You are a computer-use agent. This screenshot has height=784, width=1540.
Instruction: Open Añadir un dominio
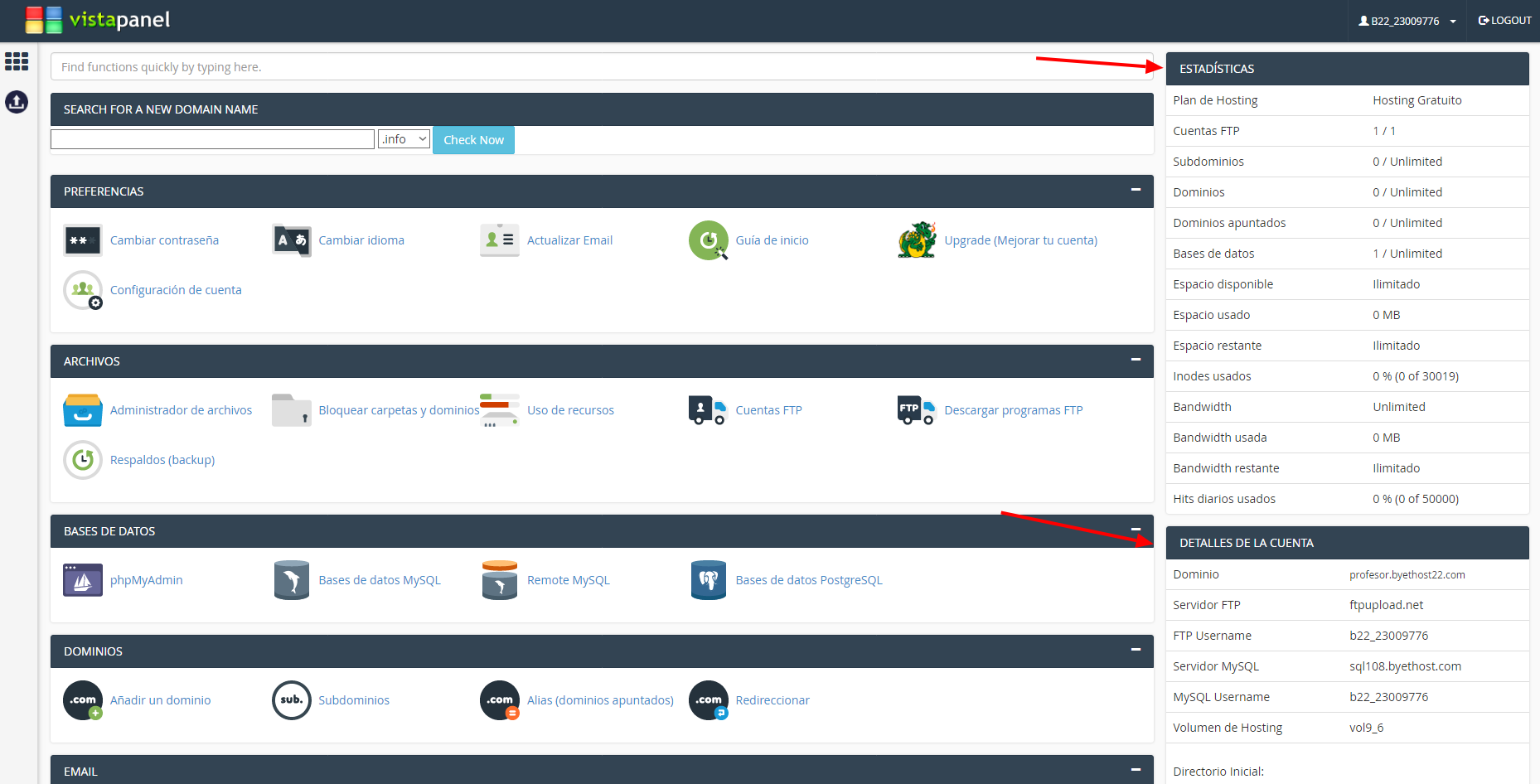(x=160, y=699)
